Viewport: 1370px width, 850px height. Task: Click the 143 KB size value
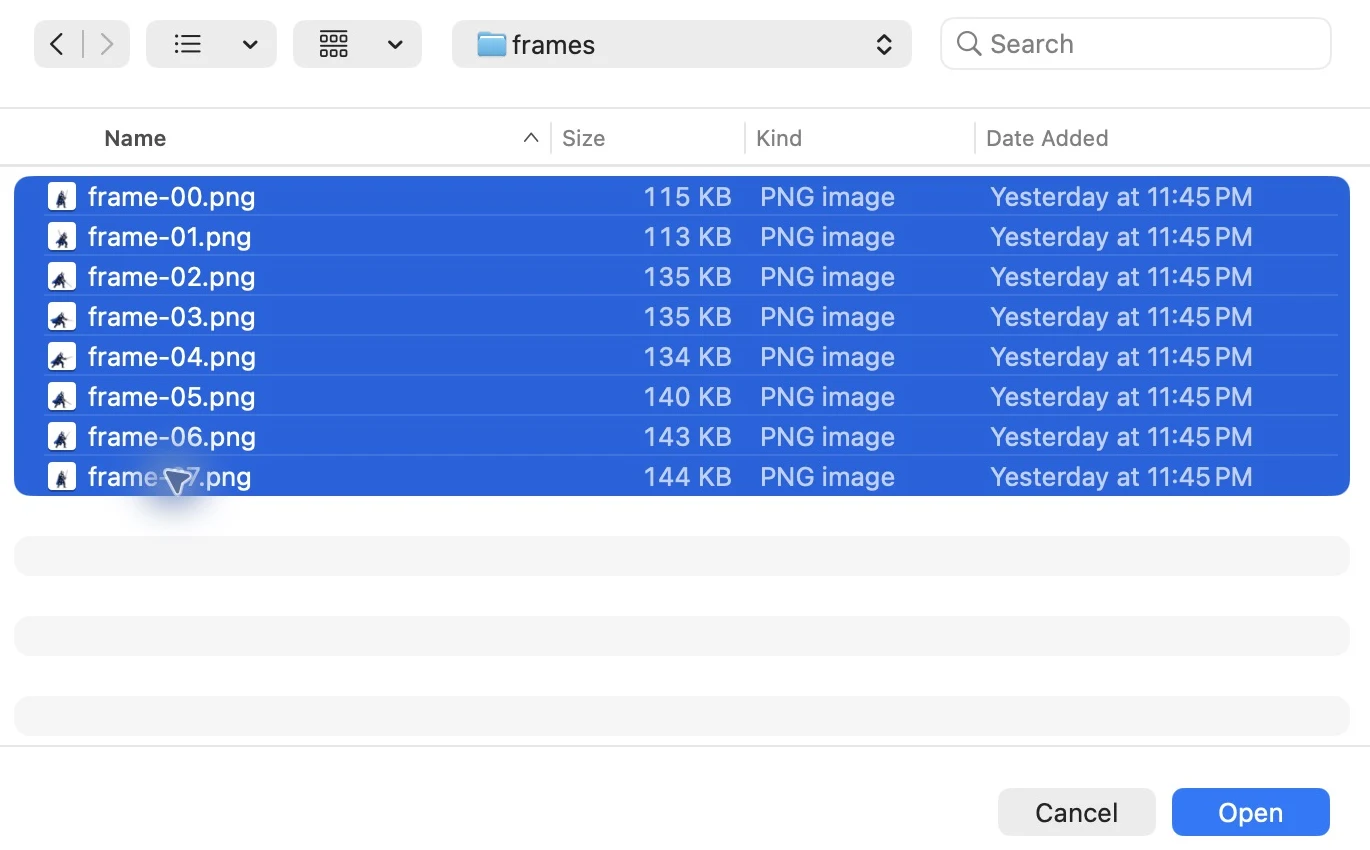coord(687,437)
